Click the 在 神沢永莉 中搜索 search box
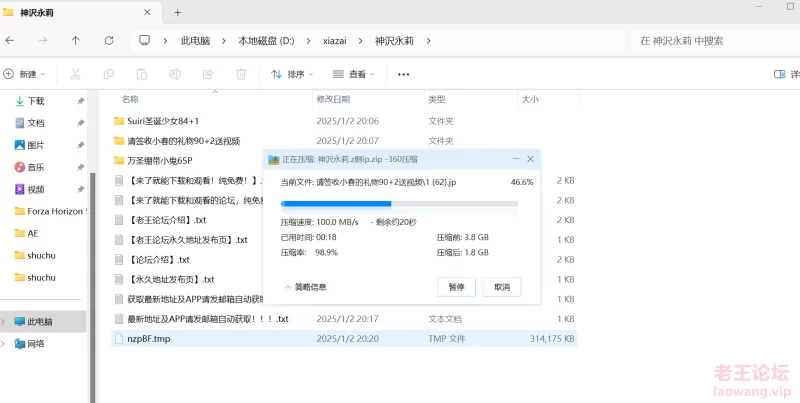The image size is (800, 403). coord(700,41)
